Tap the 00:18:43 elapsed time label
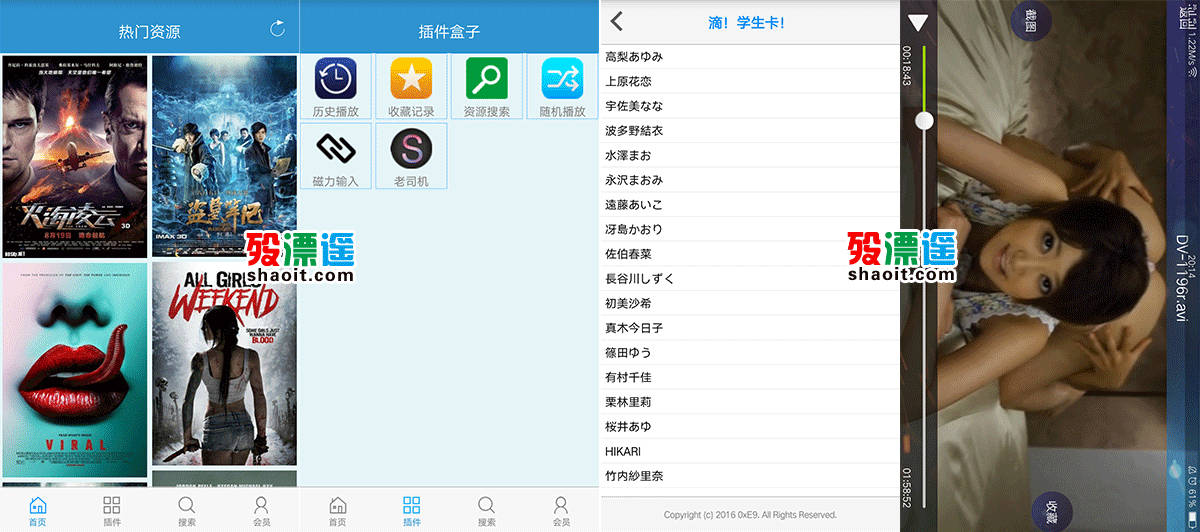Viewport: 1200px width, 532px height. pos(906,64)
